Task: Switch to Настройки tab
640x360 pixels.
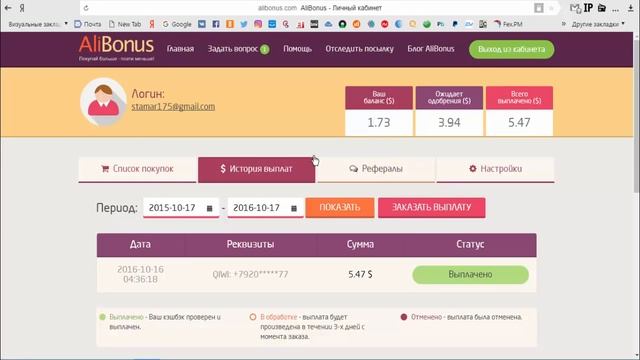Action: 496,169
